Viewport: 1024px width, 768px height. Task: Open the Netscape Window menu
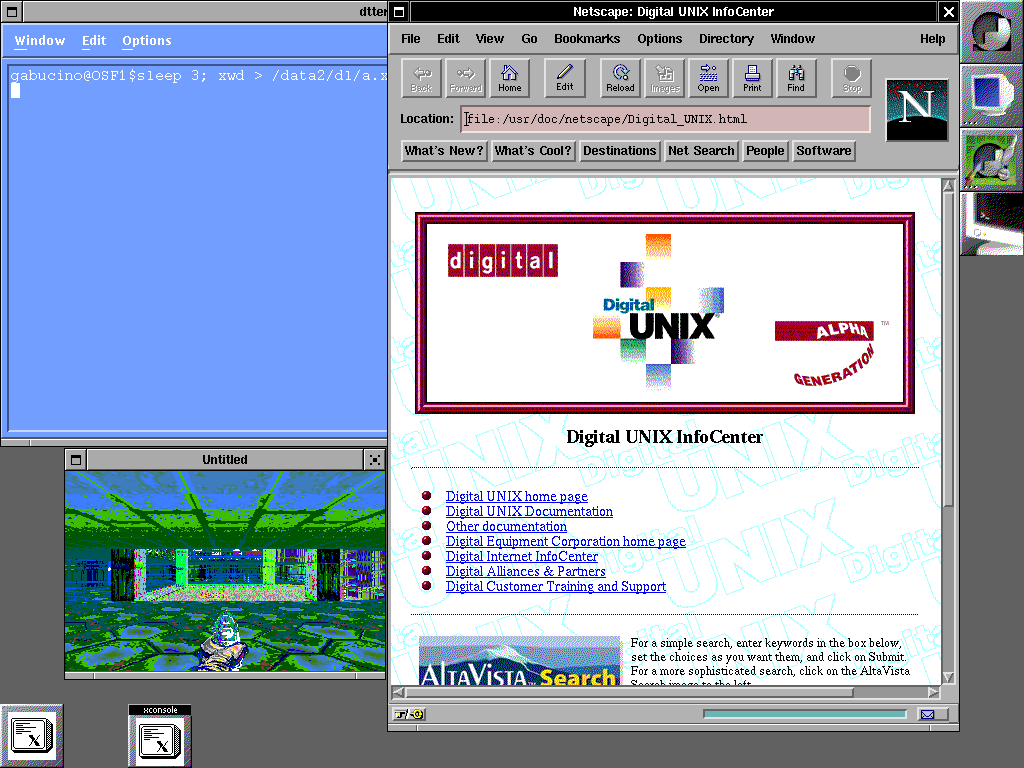click(792, 39)
